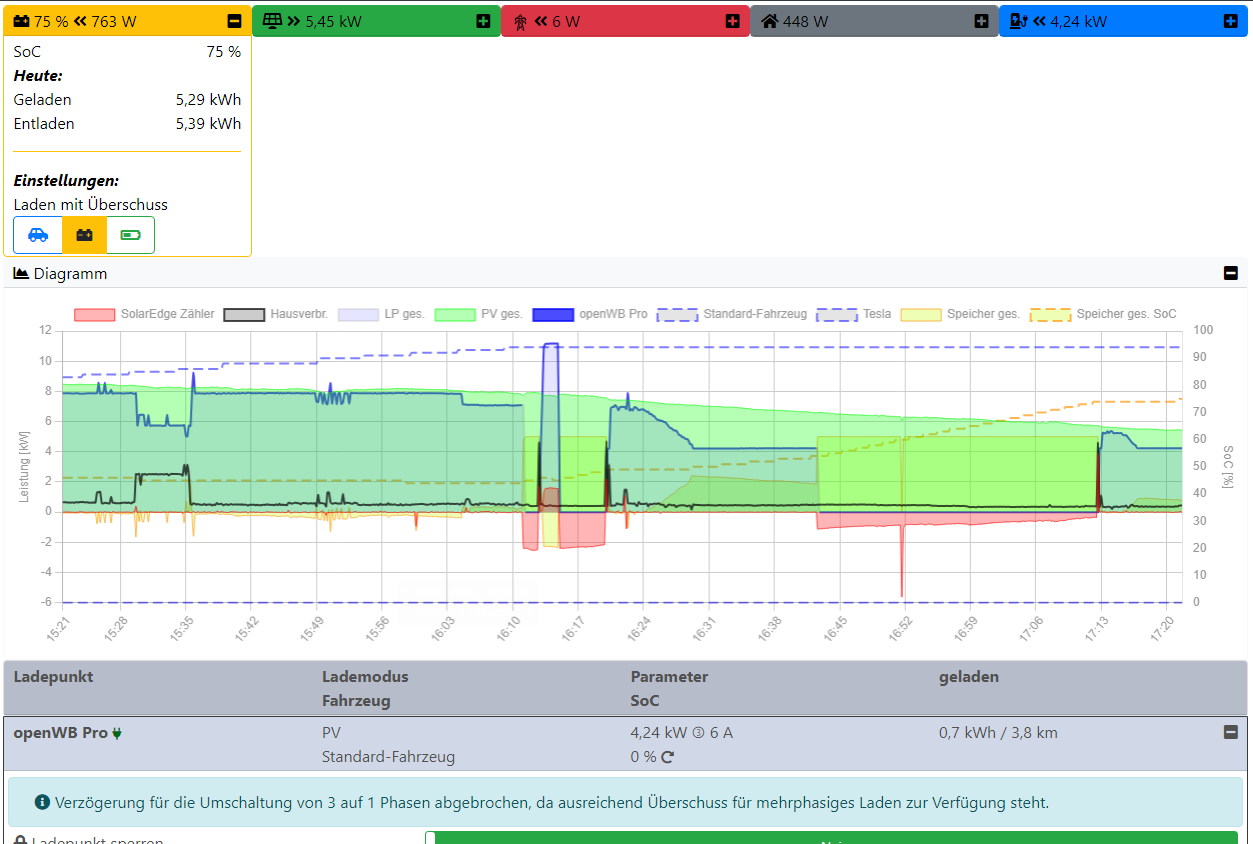Click the SoC refresh icon beside 0 %
The height and width of the screenshot is (844, 1253).
click(668, 757)
